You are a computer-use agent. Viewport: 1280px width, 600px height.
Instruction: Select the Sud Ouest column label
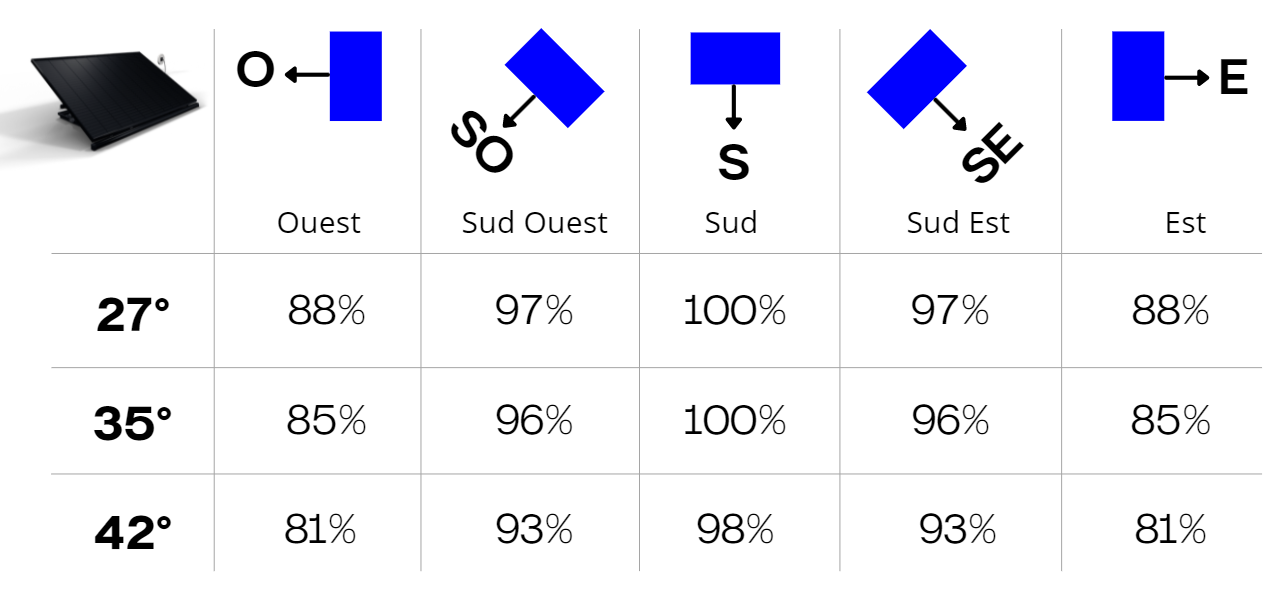click(x=534, y=222)
